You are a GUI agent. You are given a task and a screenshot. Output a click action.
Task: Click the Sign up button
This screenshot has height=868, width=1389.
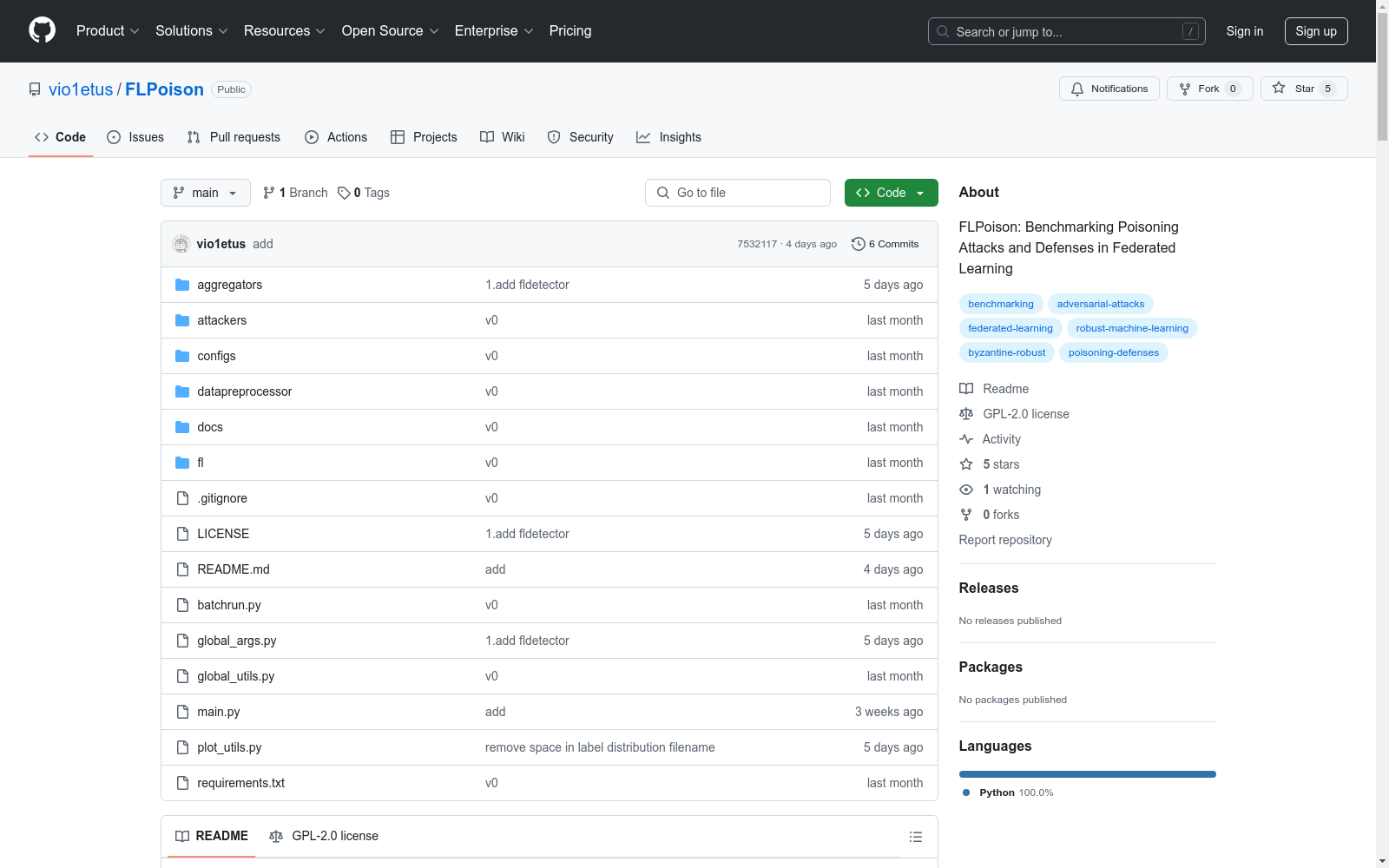1316,31
